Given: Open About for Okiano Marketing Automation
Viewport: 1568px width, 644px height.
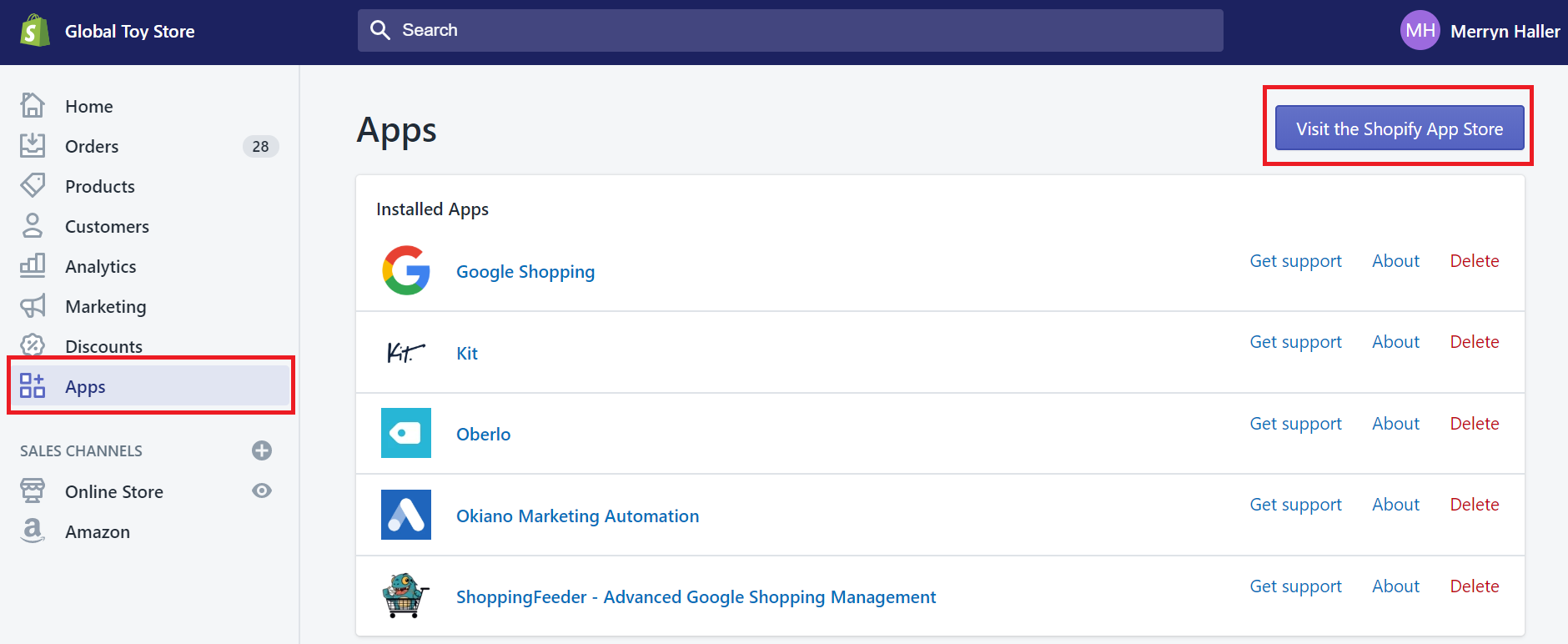Looking at the screenshot, I should [x=1395, y=505].
